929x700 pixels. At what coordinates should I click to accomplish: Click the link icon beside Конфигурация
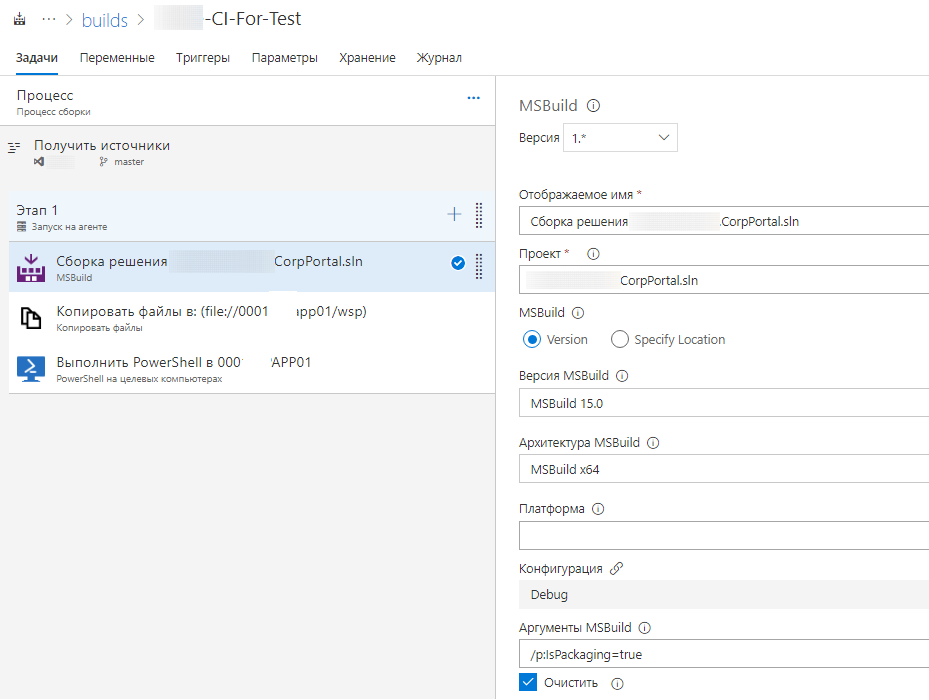[616, 568]
